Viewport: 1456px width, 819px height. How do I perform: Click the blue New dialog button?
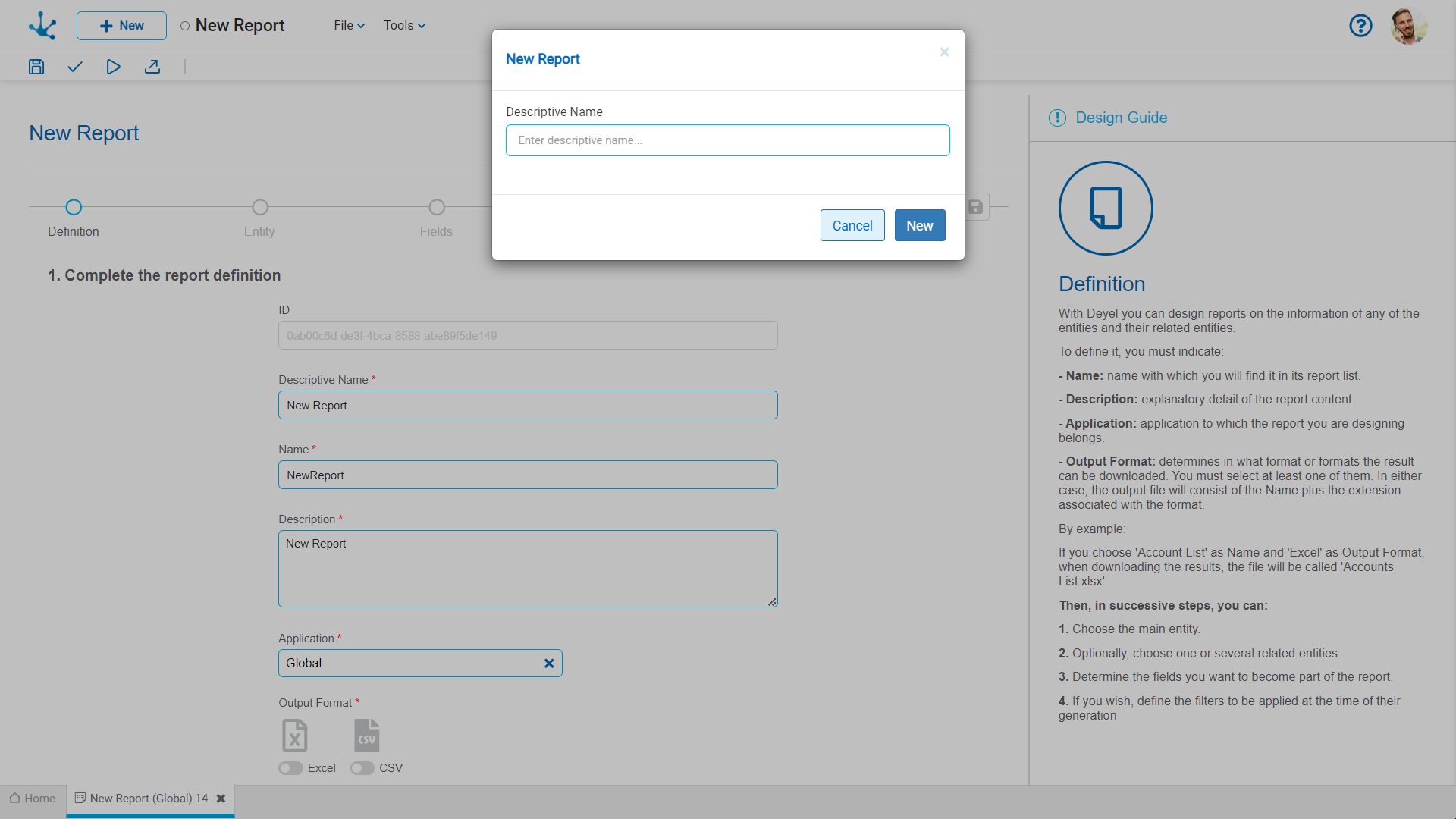tap(919, 226)
